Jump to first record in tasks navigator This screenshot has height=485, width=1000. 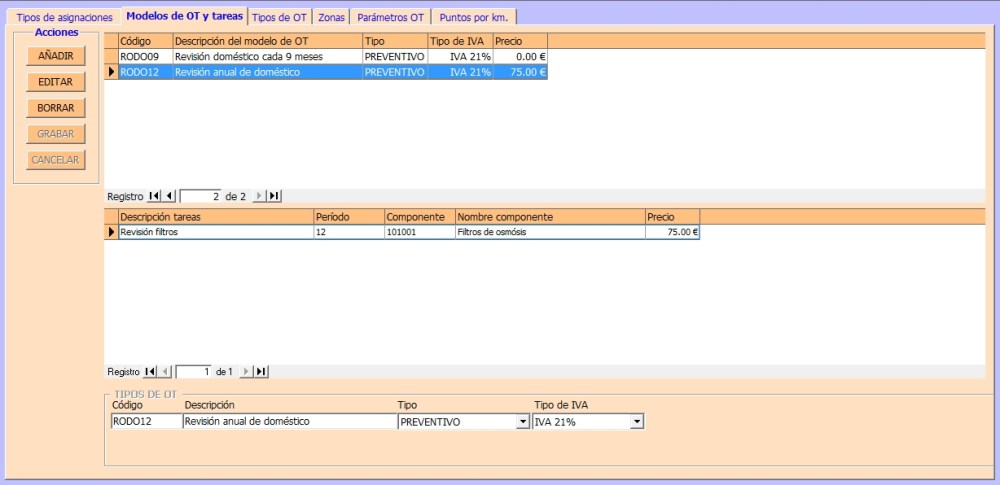(150, 371)
